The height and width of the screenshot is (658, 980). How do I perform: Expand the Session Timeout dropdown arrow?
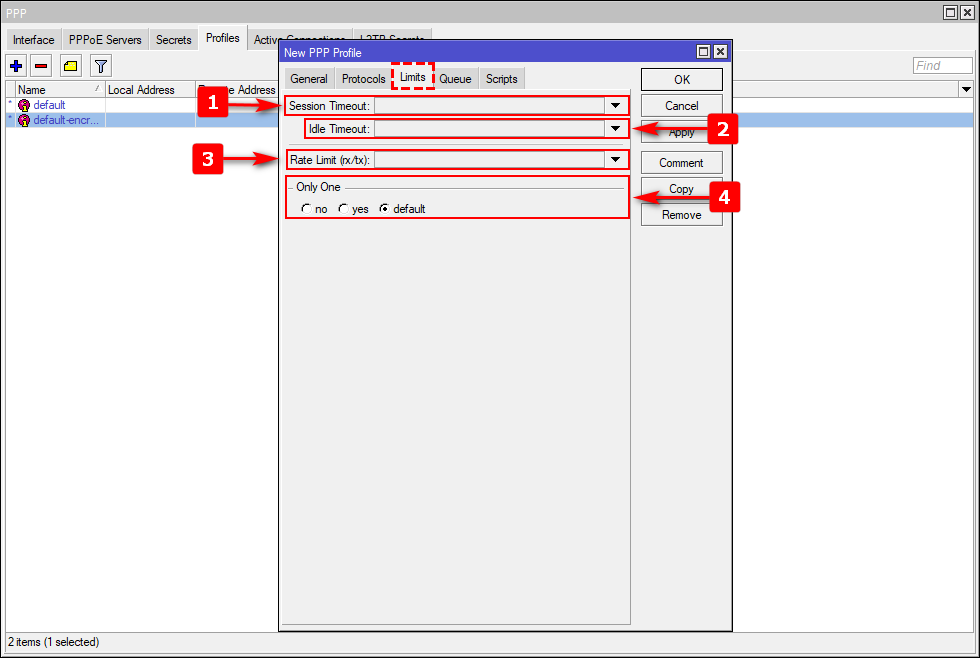615,106
